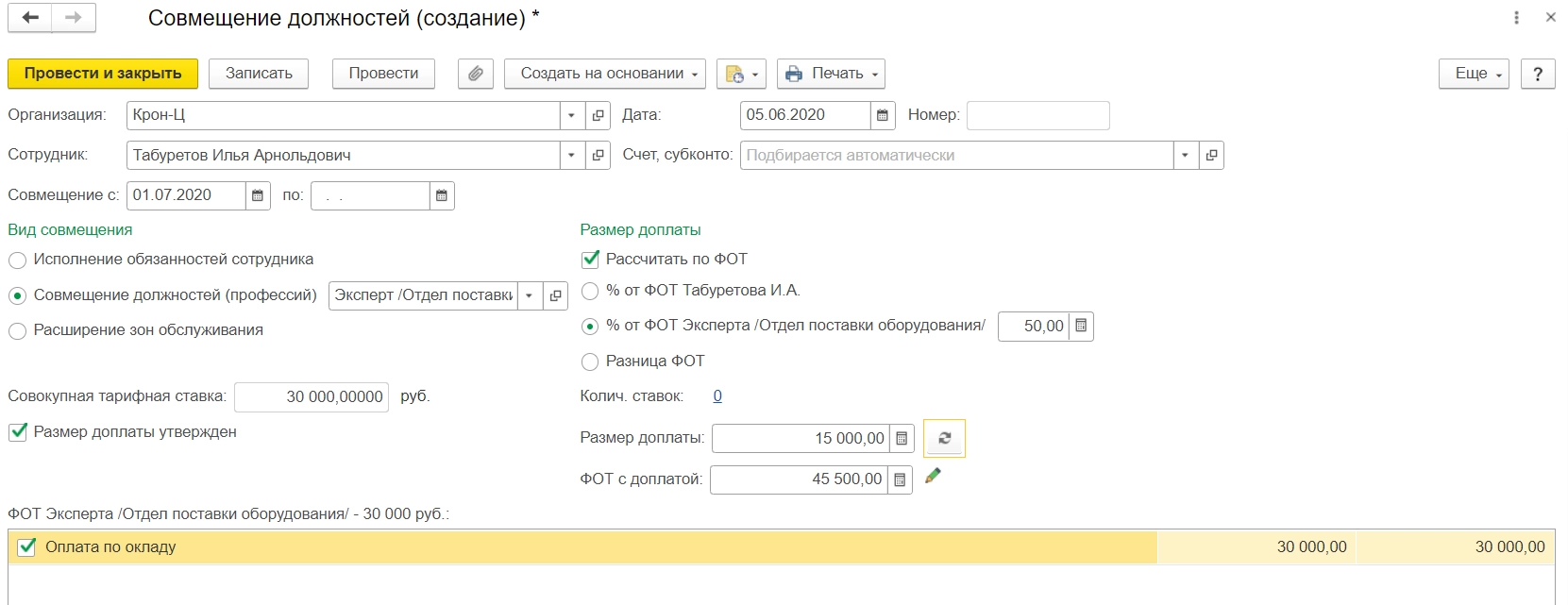The image size is (1568, 605).
Task: Click the green pencil edit icon
Action: click(x=933, y=477)
